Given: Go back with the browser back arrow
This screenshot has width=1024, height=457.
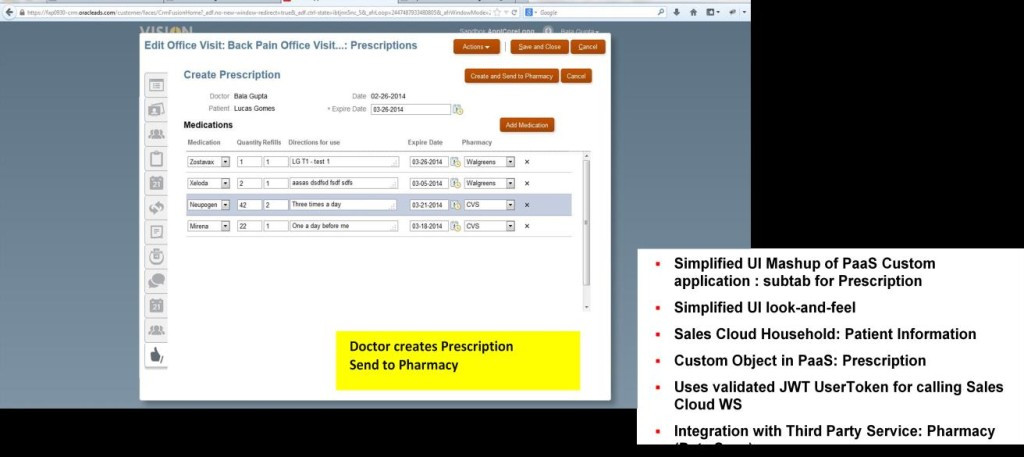Looking at the screenshot, I should point(8,12).
